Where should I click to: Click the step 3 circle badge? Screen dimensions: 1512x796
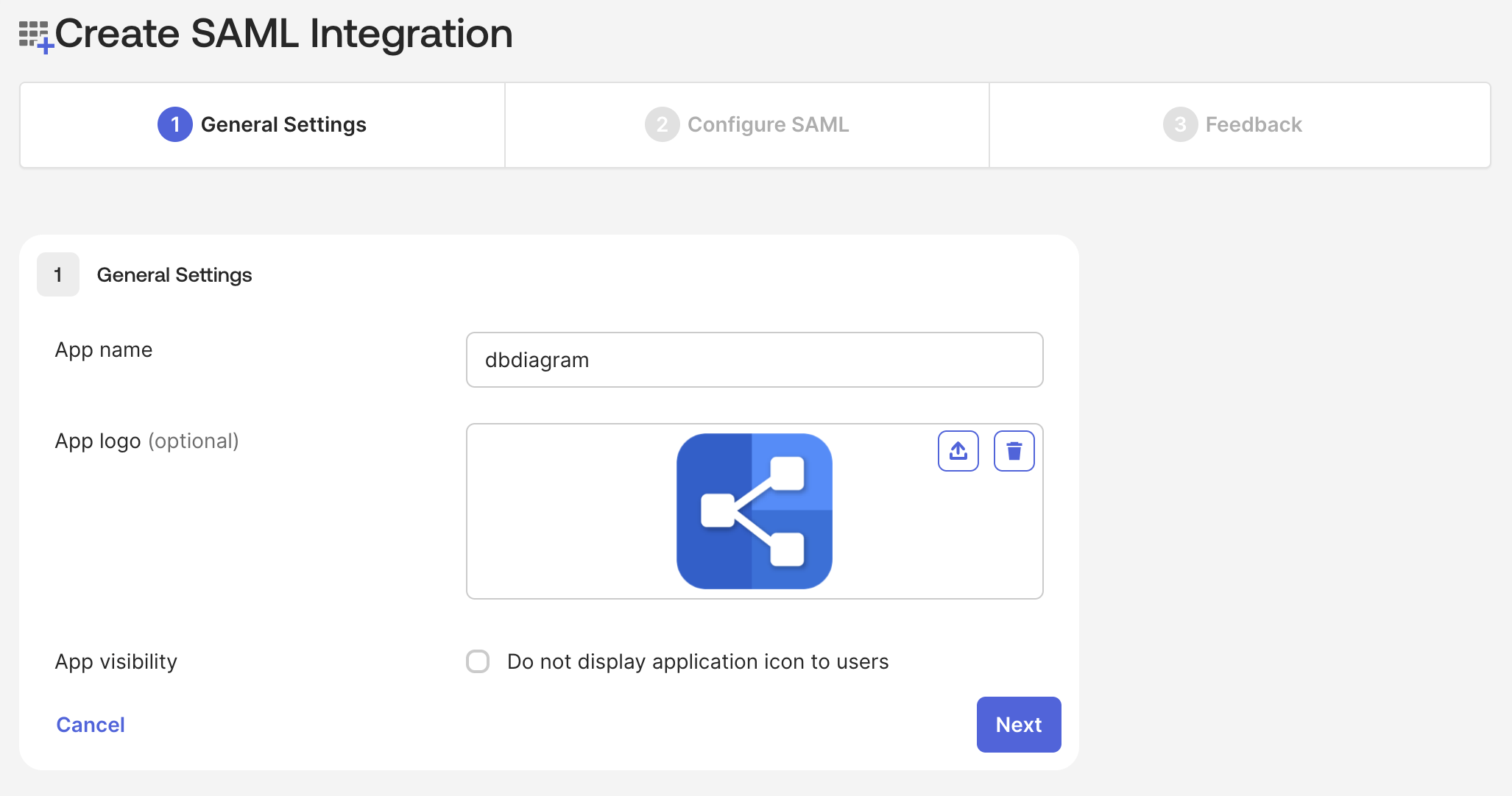tap(1180, 124)
